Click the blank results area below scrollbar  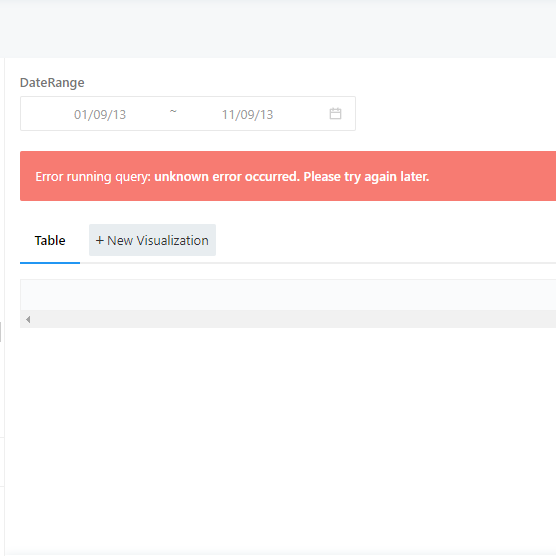tap(280, 440)
